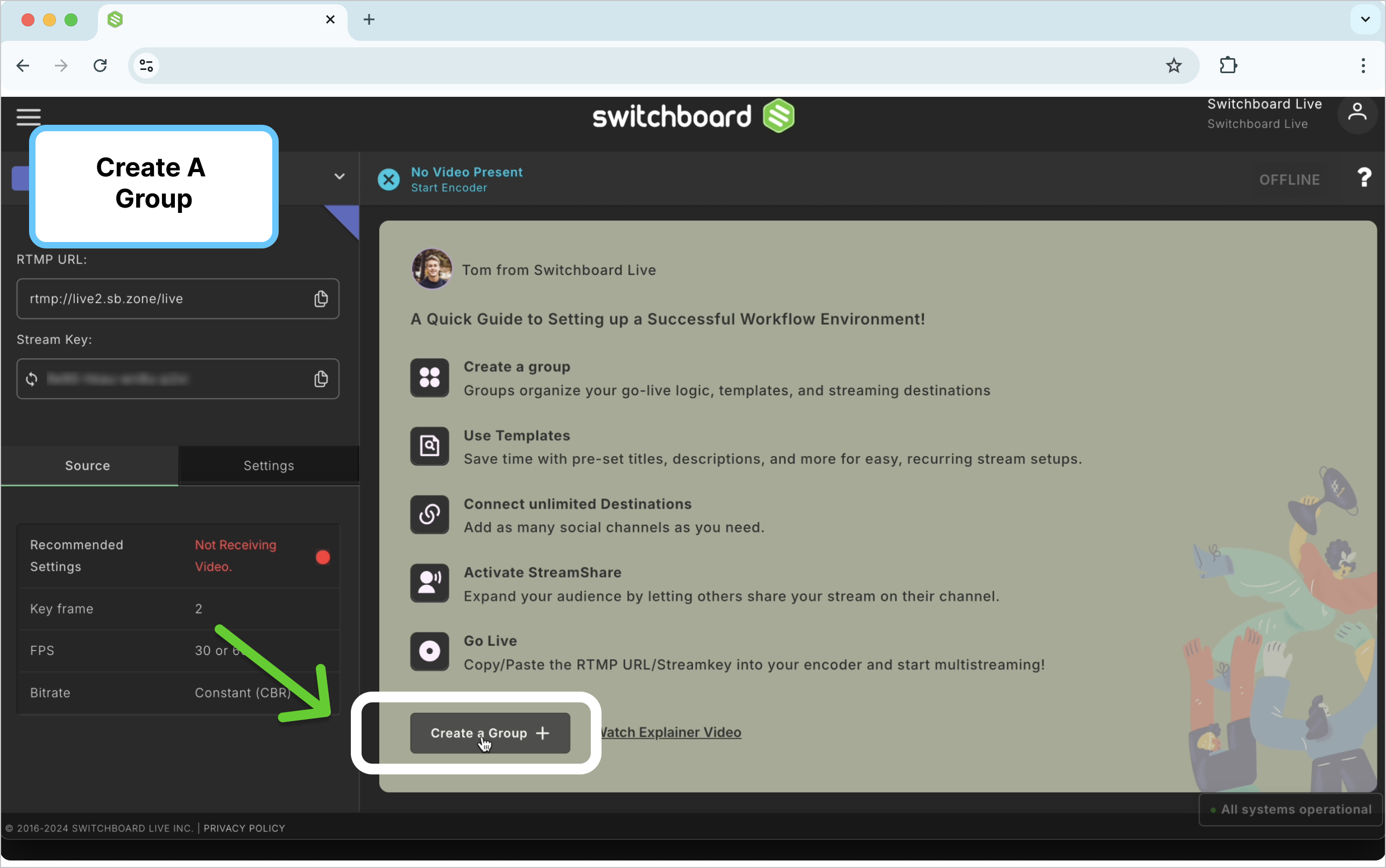Open the Watch Explainer Video link
This screenshot has width=1386, height=868.
[x=670, y=732]
